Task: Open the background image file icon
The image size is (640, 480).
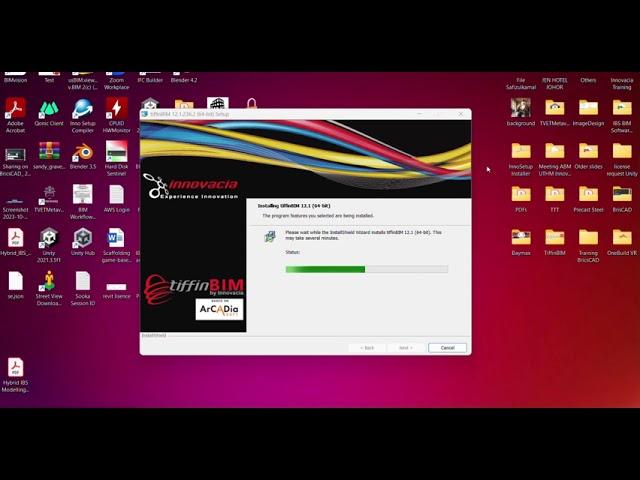Action: 521,112
